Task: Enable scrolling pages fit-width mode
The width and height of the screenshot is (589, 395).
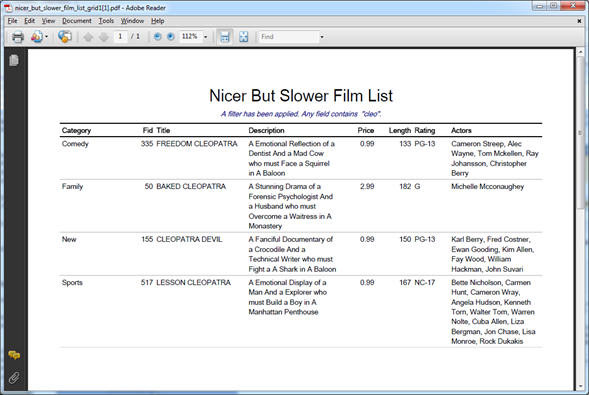Action: click(225, 37)
